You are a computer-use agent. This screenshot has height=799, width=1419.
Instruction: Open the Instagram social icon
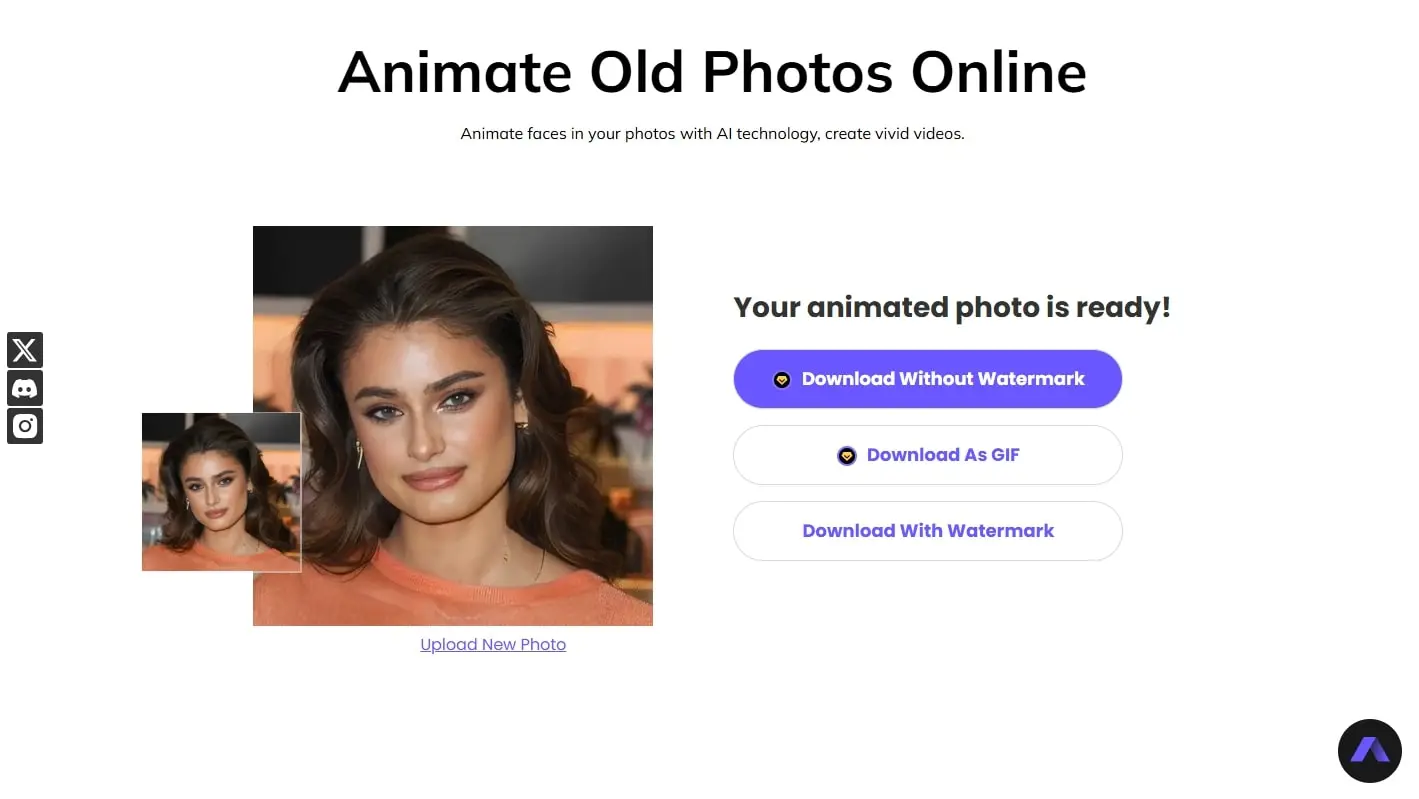[25, 426]
